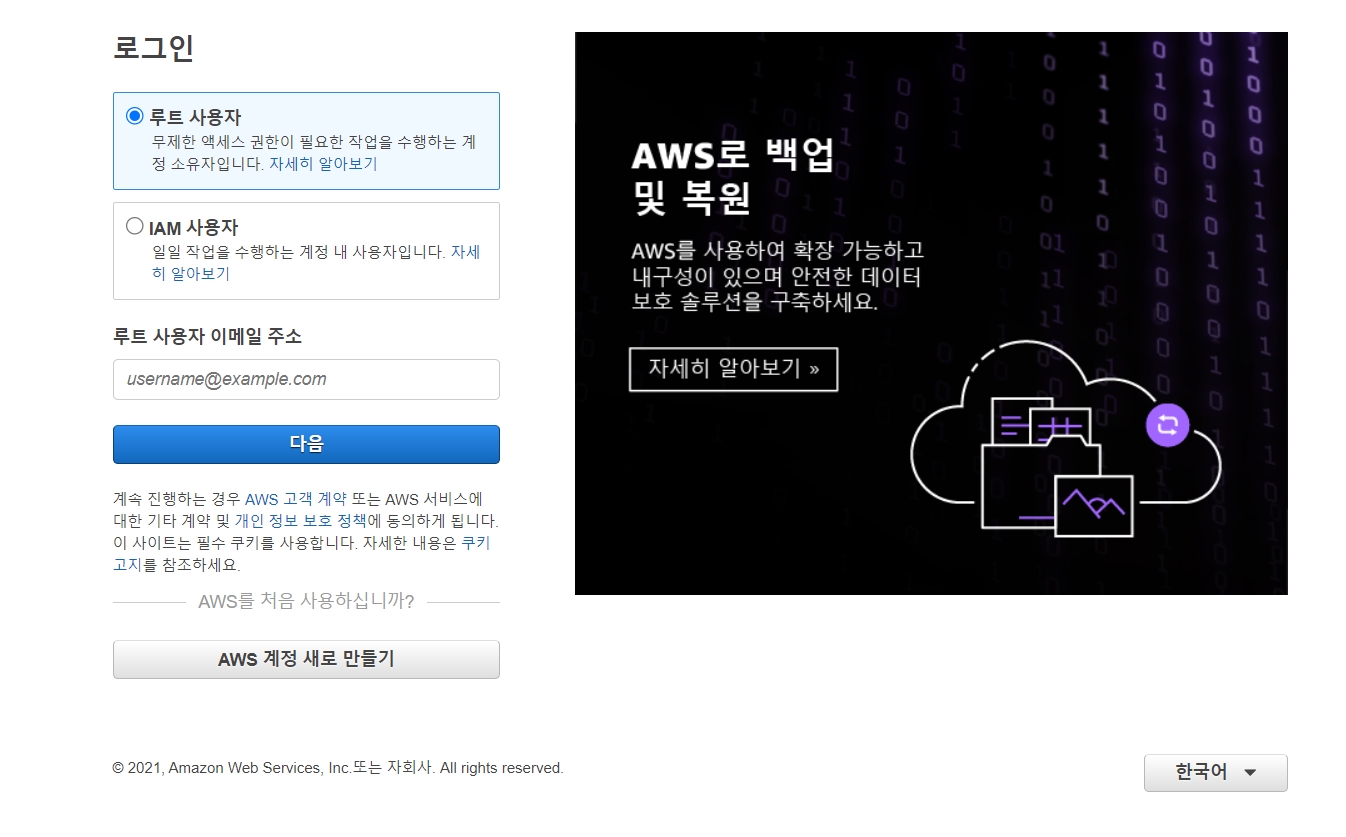The width and height of the screenshot is (1346, 837).
Task: Click the AWS를 처음 사용하십니까? text
Action: (306, 601)
